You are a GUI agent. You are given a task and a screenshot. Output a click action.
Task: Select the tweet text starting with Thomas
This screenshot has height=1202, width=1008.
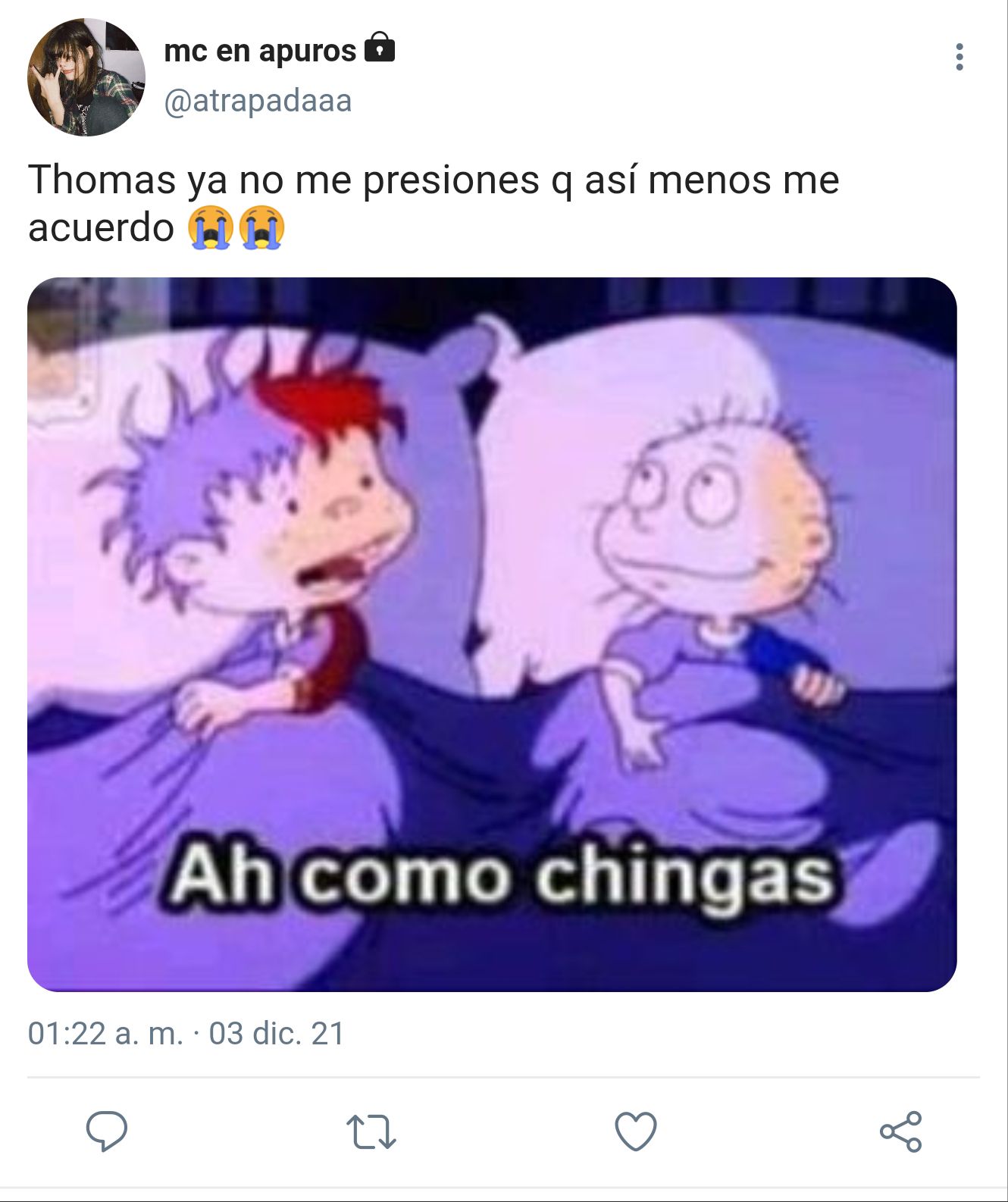434,203
